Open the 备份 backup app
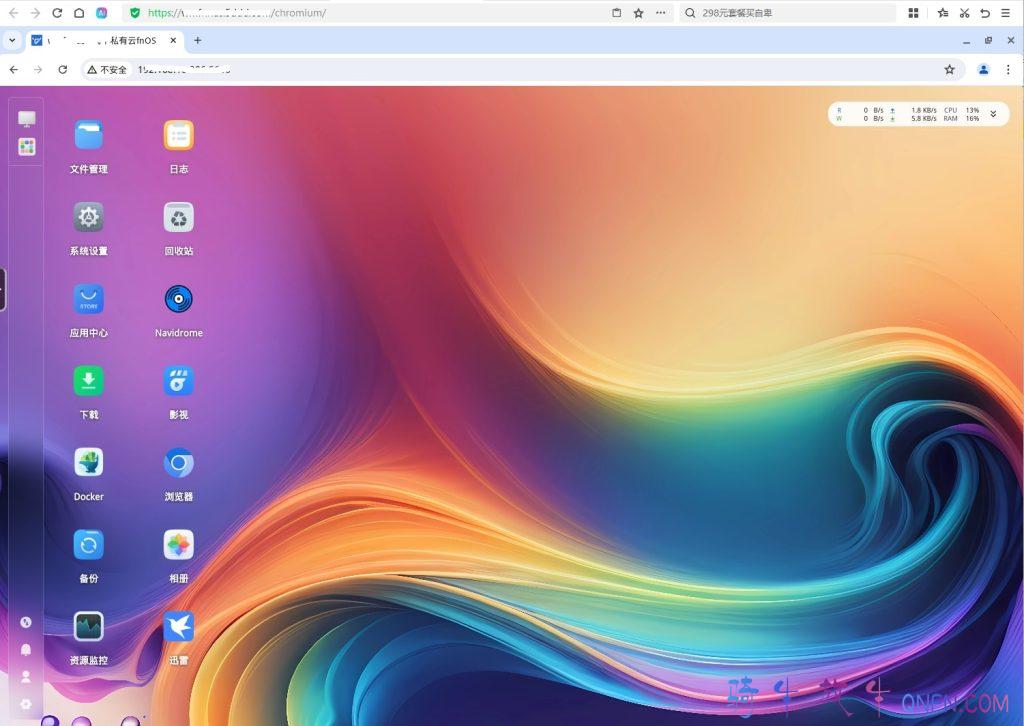 pyautogui.click(x=89, y=545)
